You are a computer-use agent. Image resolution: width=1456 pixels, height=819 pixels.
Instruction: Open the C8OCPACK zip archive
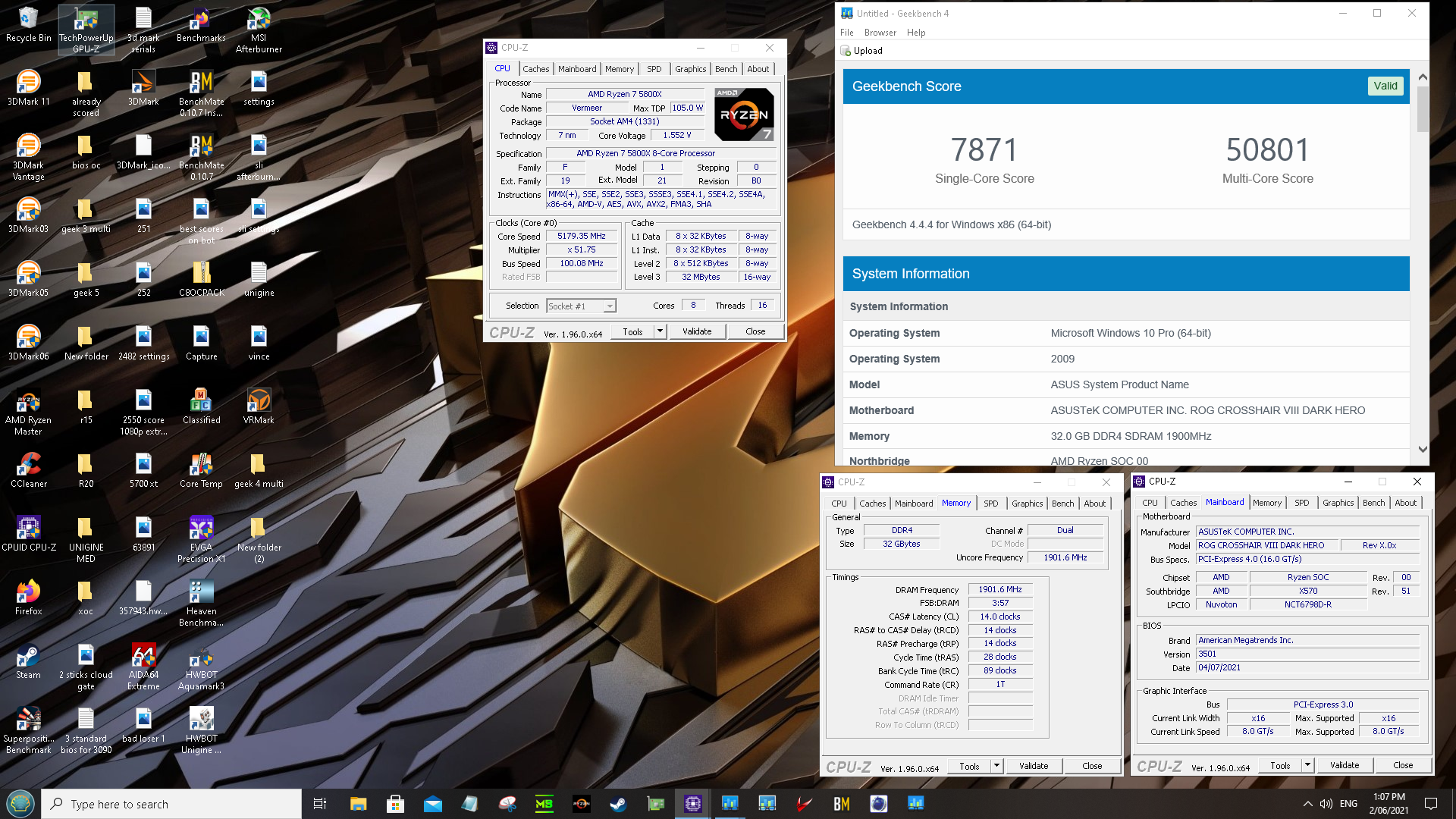pos(201,279)
